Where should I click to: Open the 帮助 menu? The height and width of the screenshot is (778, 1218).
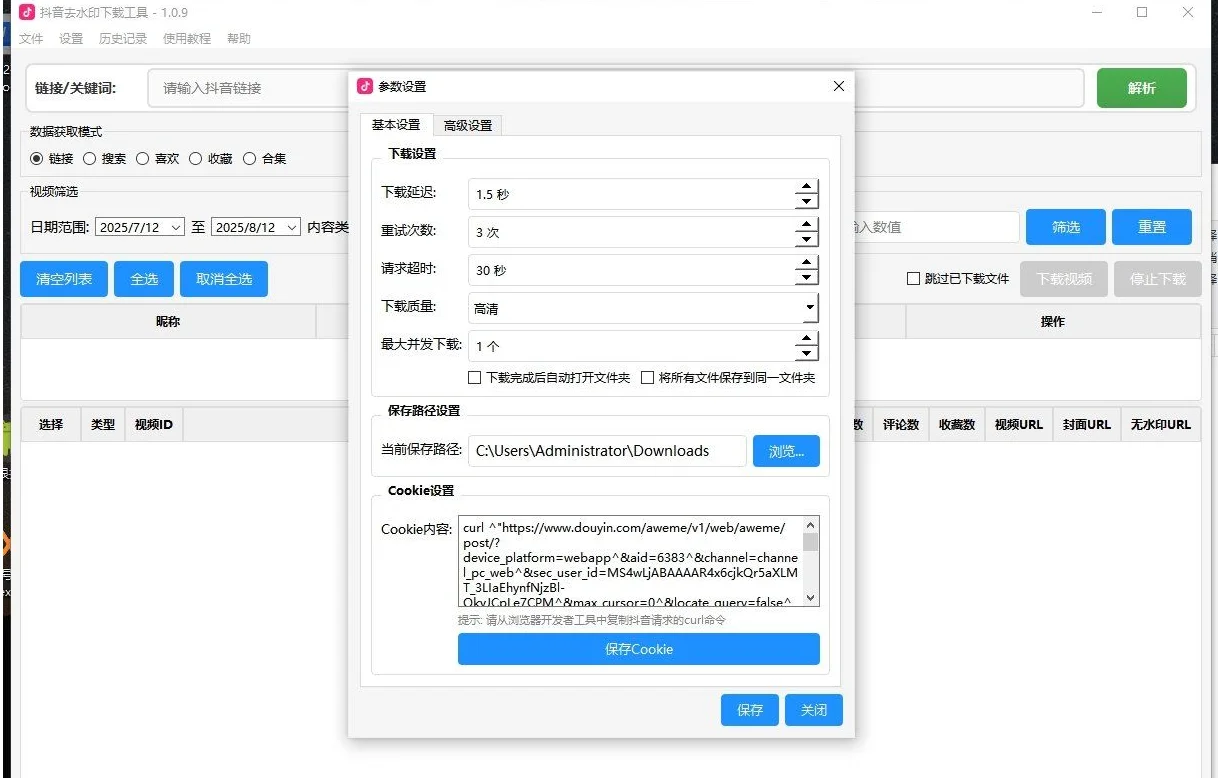(x=239, y=39)
